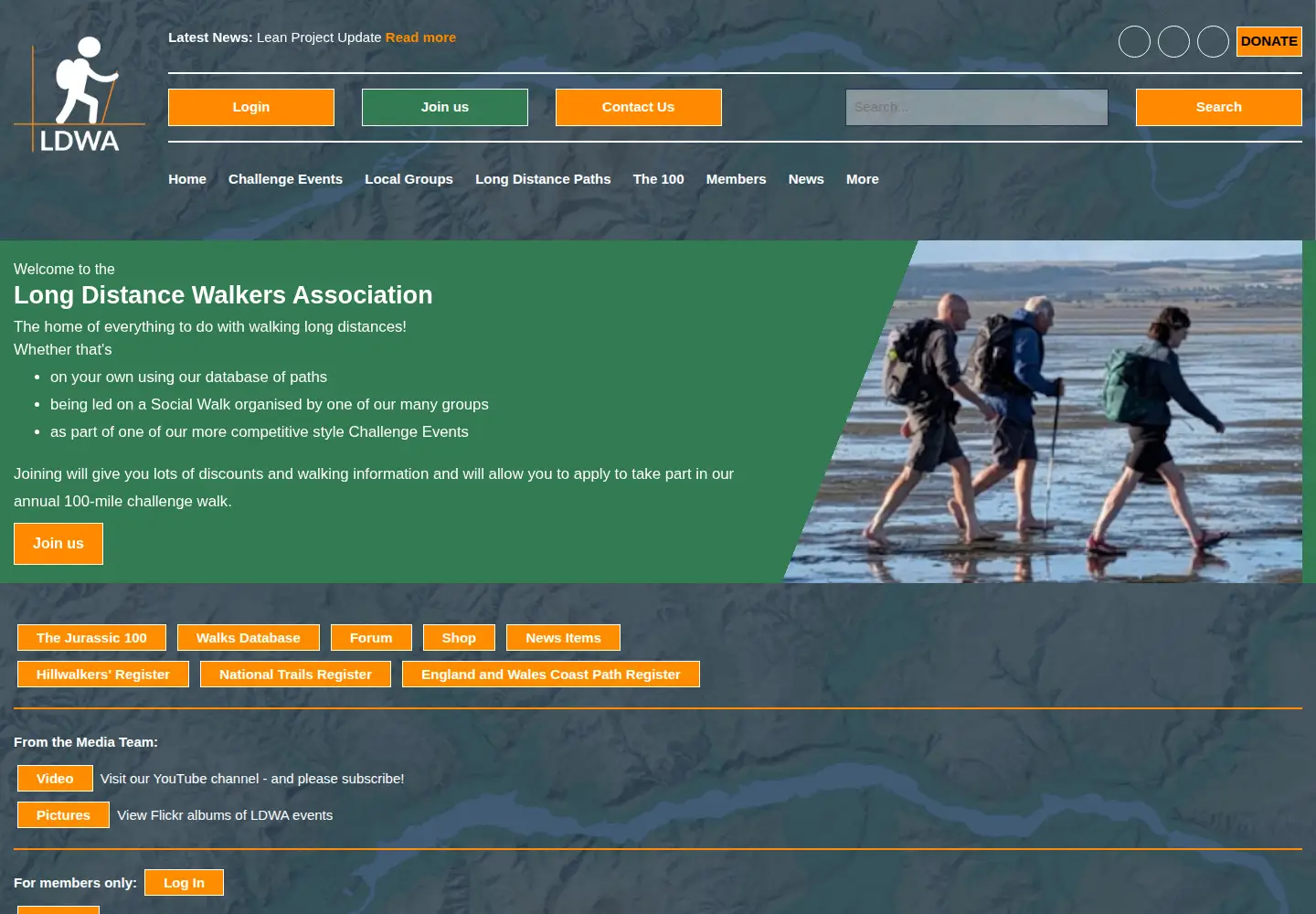
Task: Open the Shop button
Action: (x=459, y=638)
